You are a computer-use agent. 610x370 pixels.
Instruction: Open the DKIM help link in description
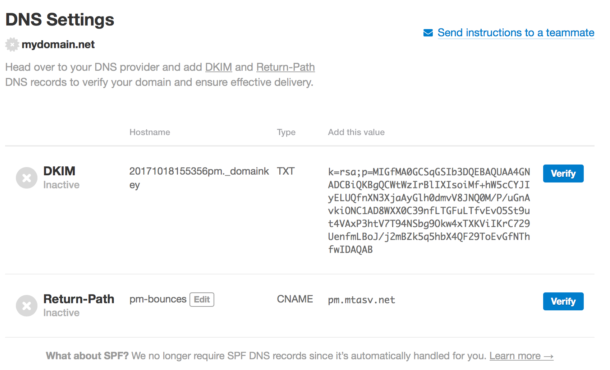(218, 67)
